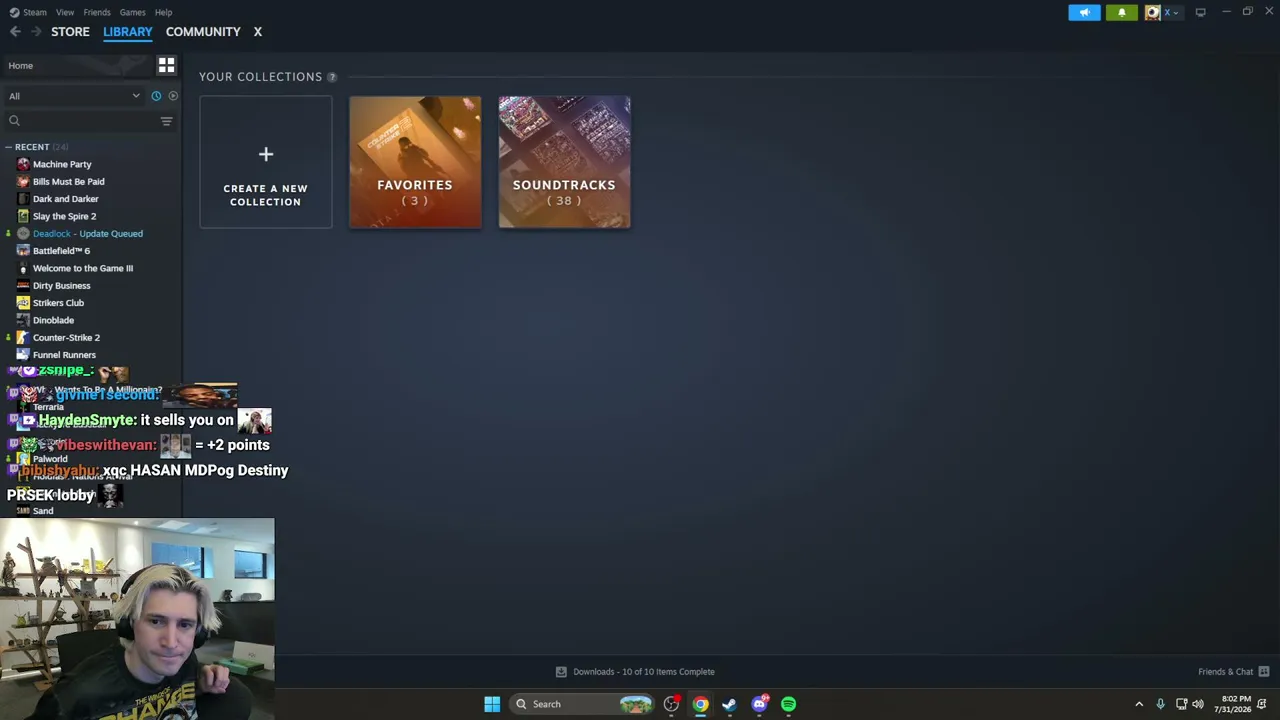Open Google Chrome from the taskbar

click(x=701, y=704)
